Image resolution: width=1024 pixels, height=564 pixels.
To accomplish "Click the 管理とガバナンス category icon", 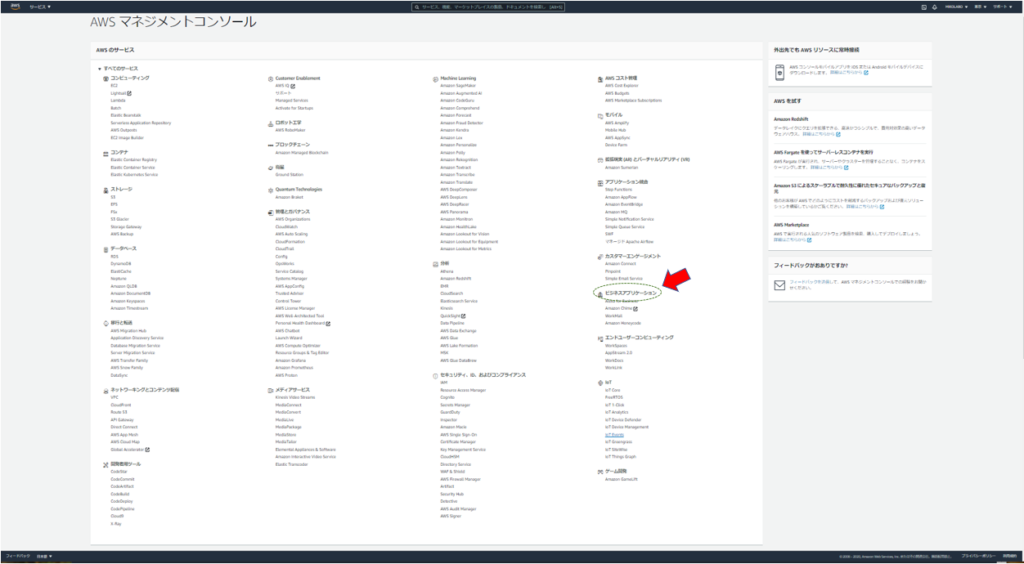I will click(270, 212).
